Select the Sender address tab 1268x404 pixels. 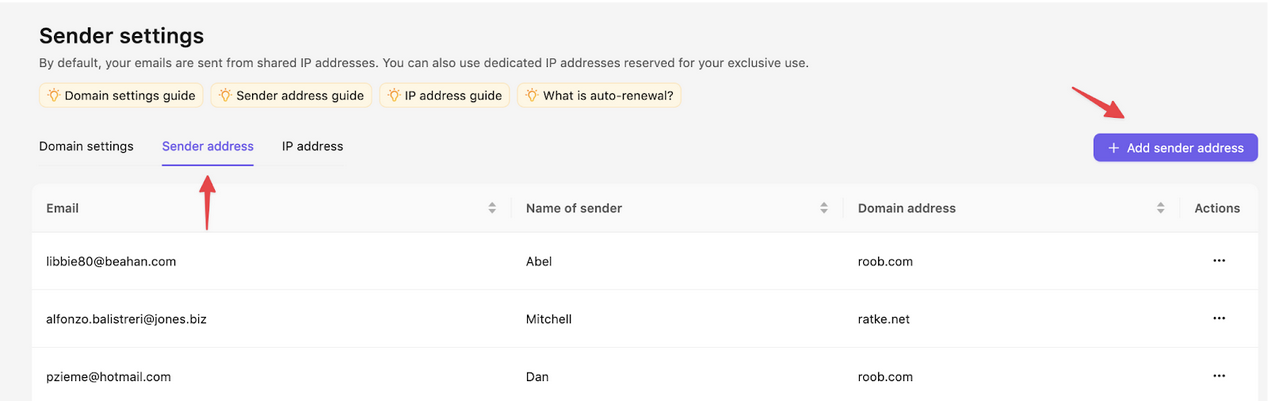click(208, 146)
